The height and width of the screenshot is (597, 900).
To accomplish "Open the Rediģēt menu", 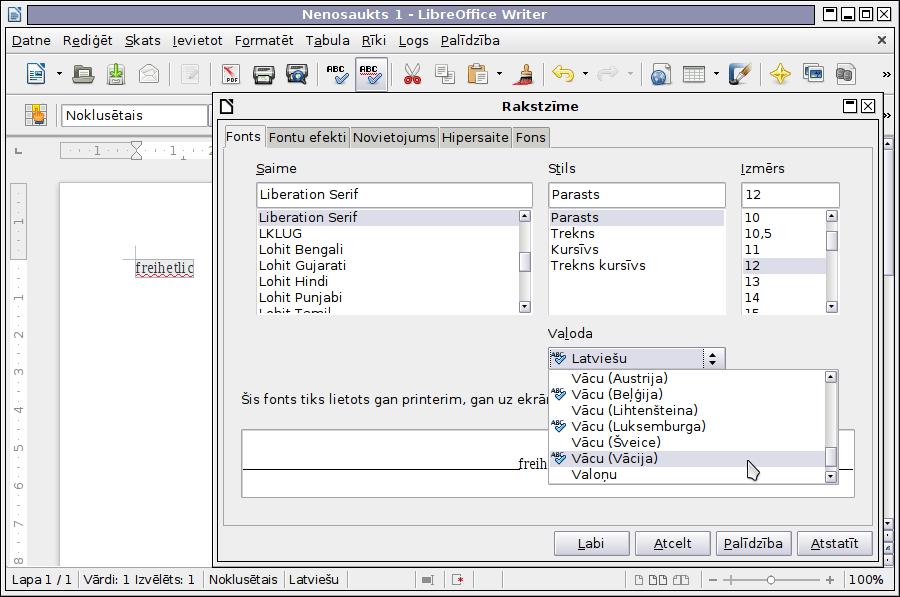I will click(x=88, y=41).
